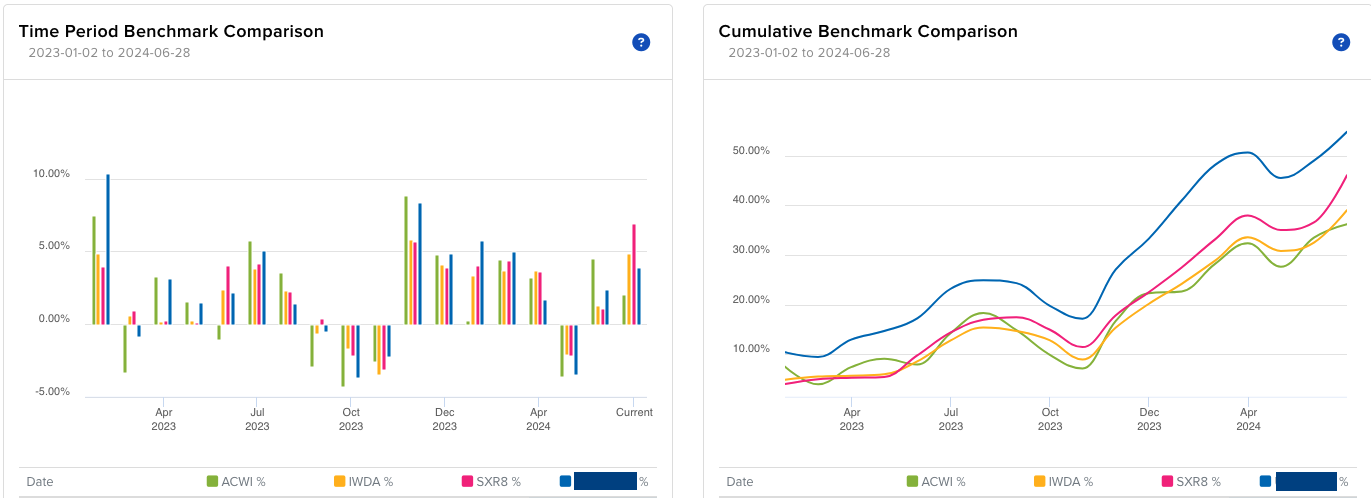Click 'Dec 2023' on Cumulative x-axis

pos(1149,418)
